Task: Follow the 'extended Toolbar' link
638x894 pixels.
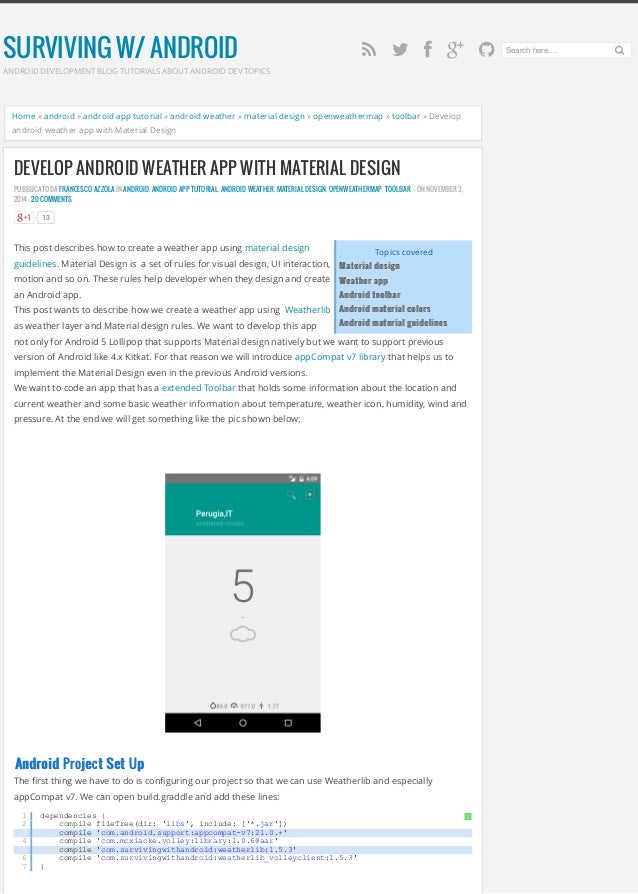Action: (198, 387)
